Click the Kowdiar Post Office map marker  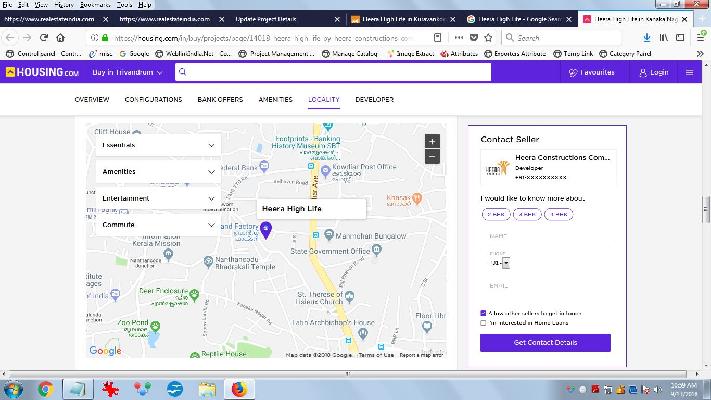point(325,171)
